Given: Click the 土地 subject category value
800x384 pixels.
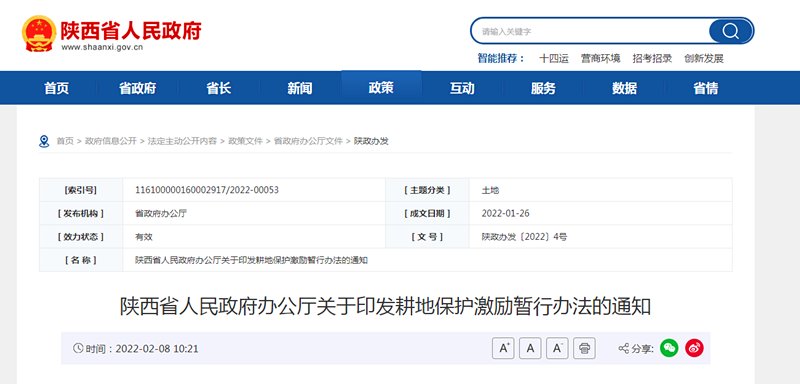Looking at the screenshot, I should tap(490, 190).
